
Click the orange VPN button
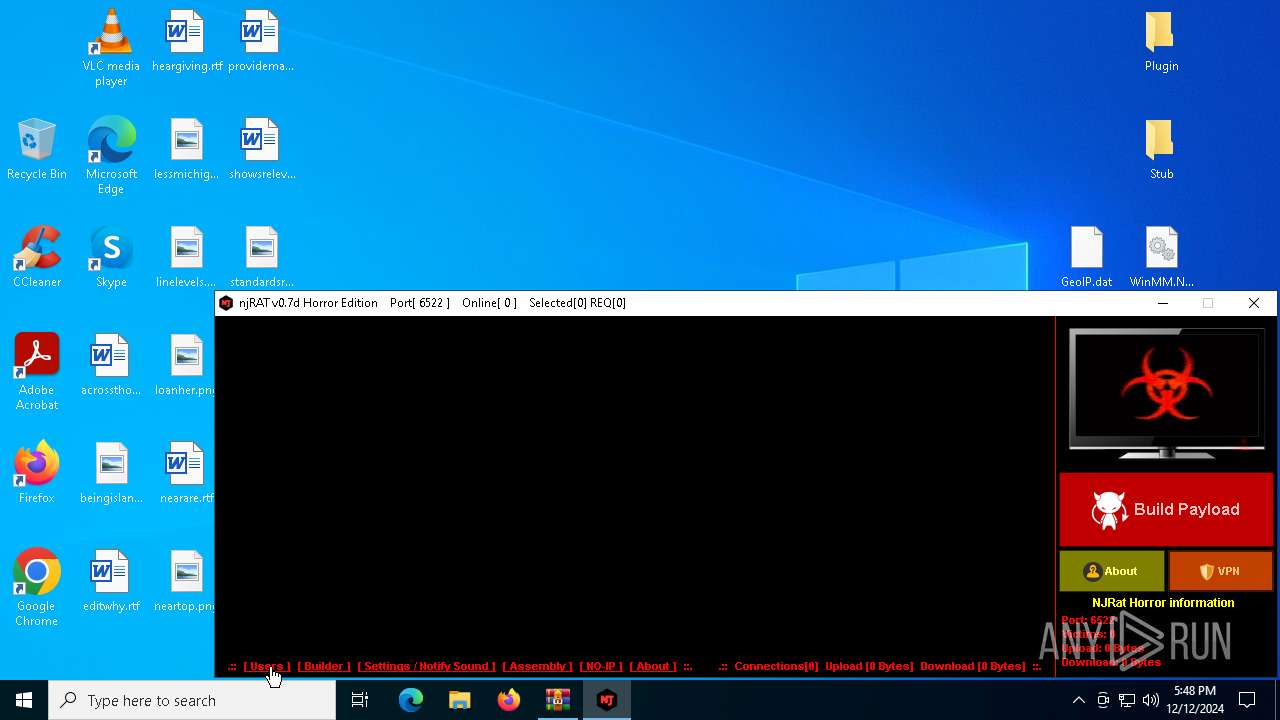[x=1220, y=571]
